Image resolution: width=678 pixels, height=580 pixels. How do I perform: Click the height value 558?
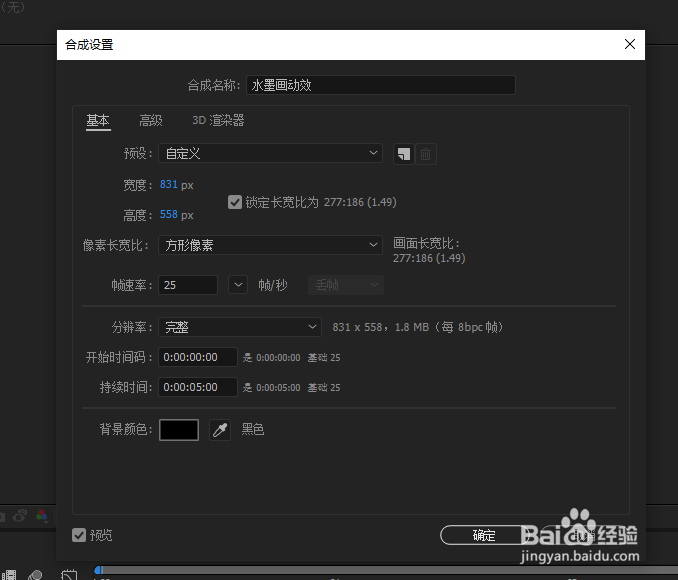point(169,215)
